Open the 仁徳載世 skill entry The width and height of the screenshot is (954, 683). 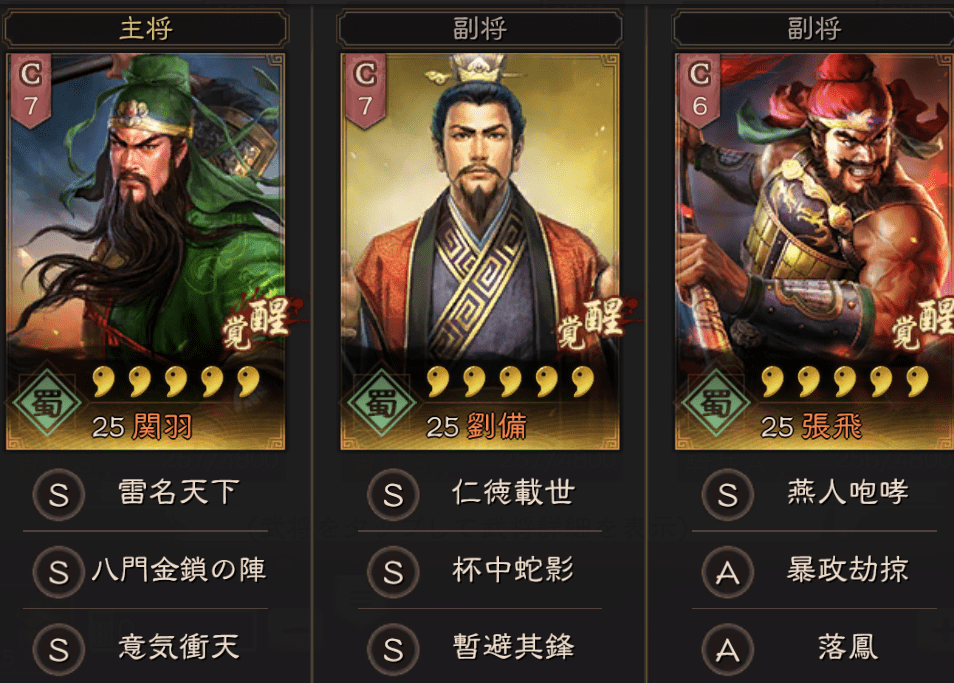click(514, 492)
